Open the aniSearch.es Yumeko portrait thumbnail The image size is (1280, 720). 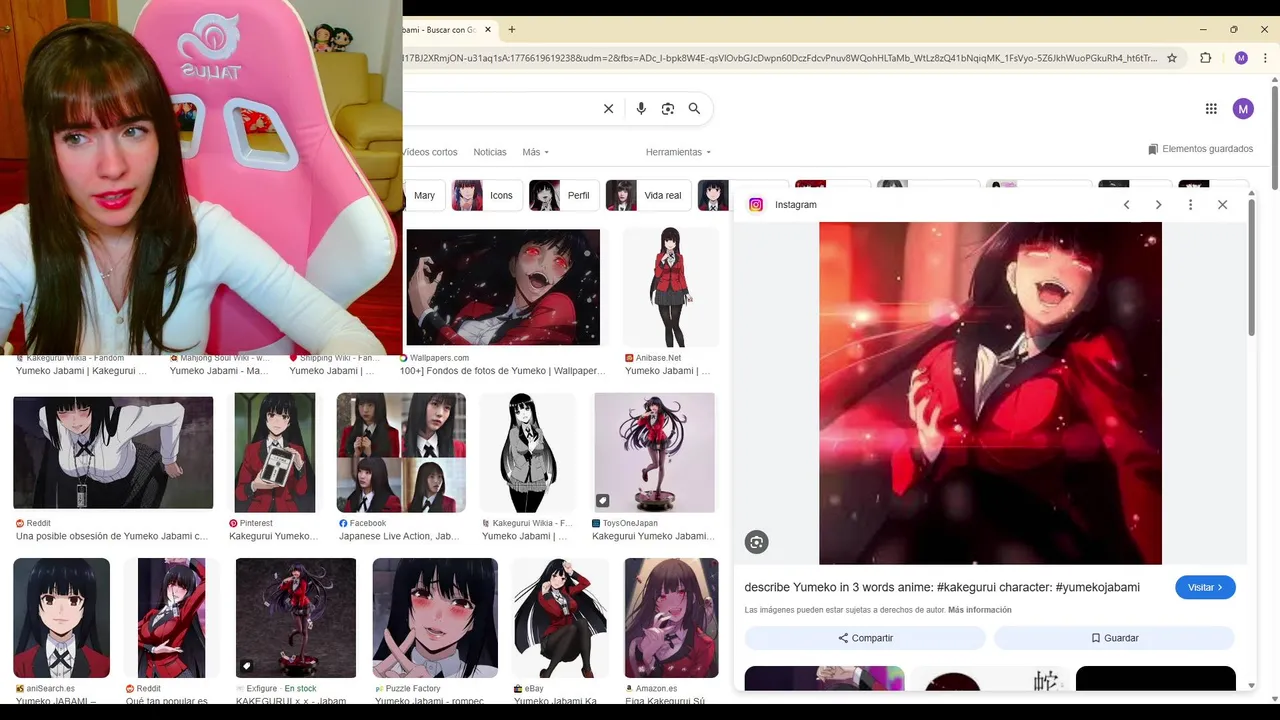(61, 618)
